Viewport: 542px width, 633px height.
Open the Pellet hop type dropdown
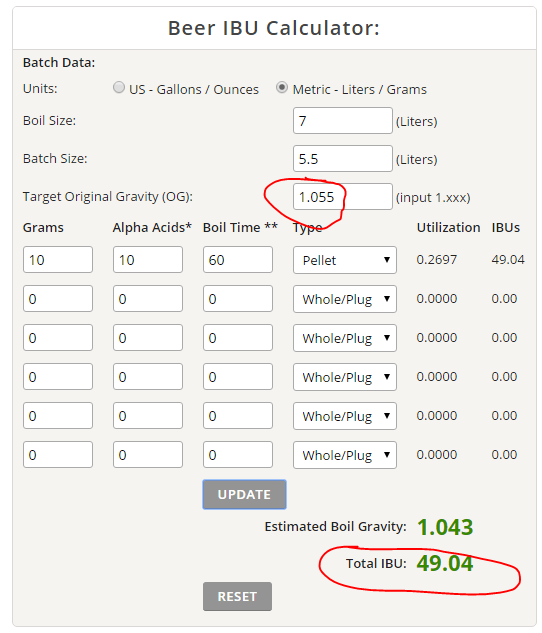pos(345,260)
